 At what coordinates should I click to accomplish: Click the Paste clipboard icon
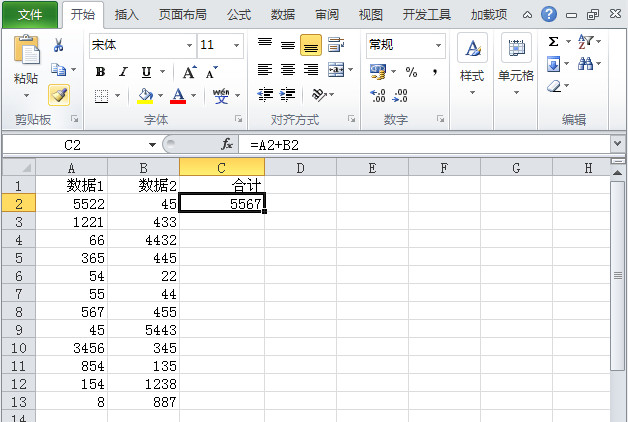click(x=26, y=50)
